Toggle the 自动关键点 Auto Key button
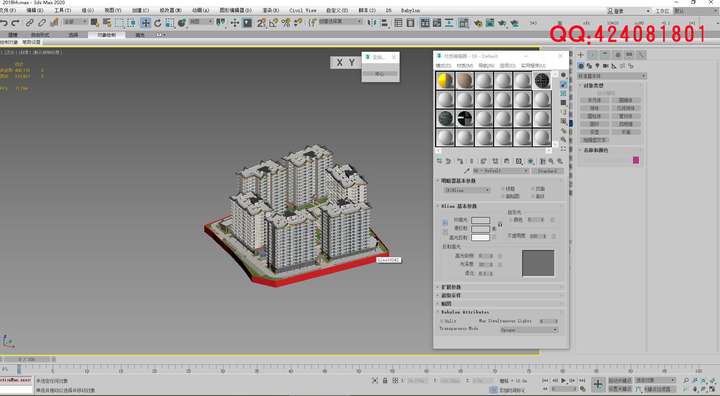Screen dimensions: 720x396 620,380
